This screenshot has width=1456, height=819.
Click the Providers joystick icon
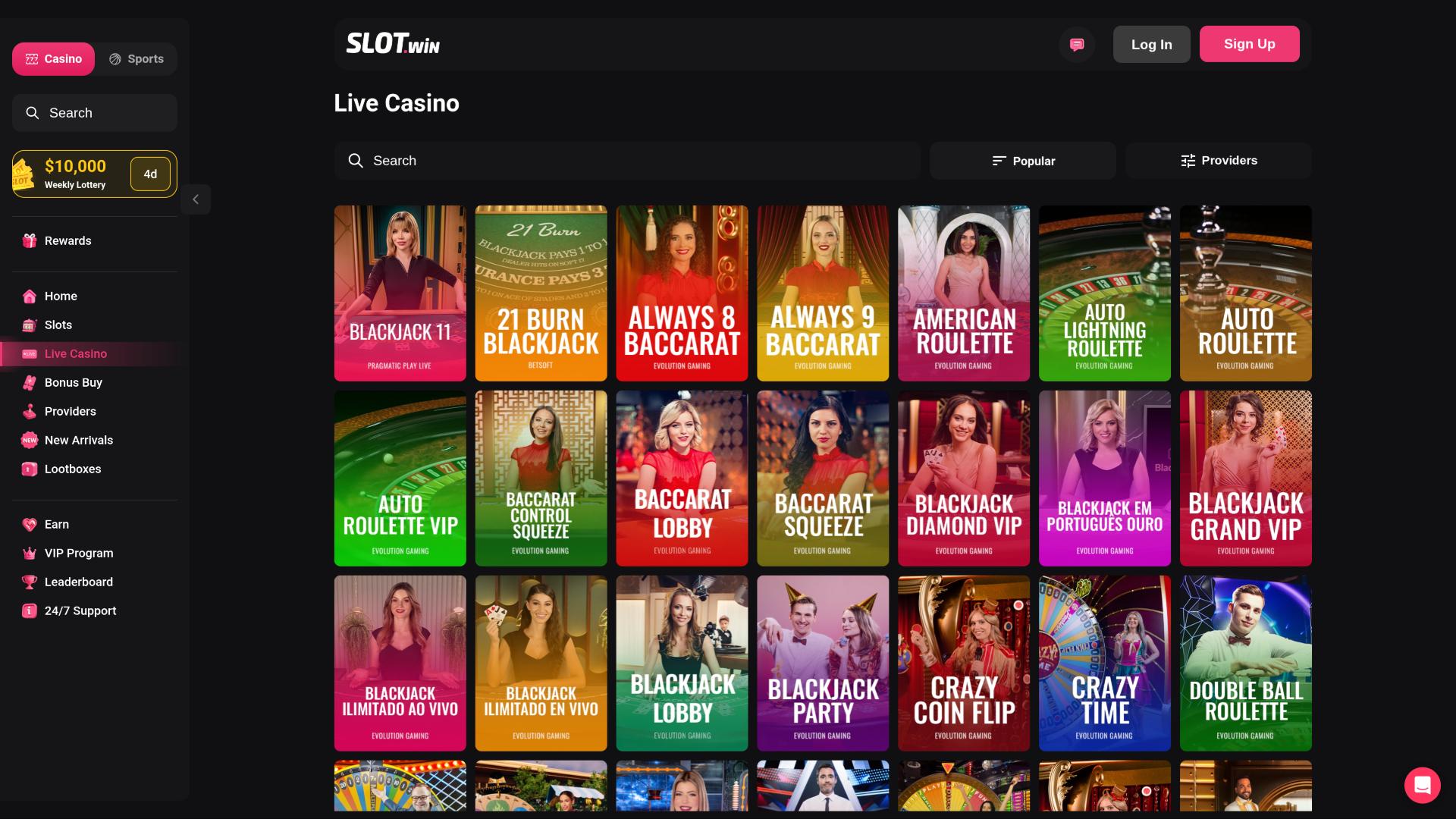click(x=30, y=412)
